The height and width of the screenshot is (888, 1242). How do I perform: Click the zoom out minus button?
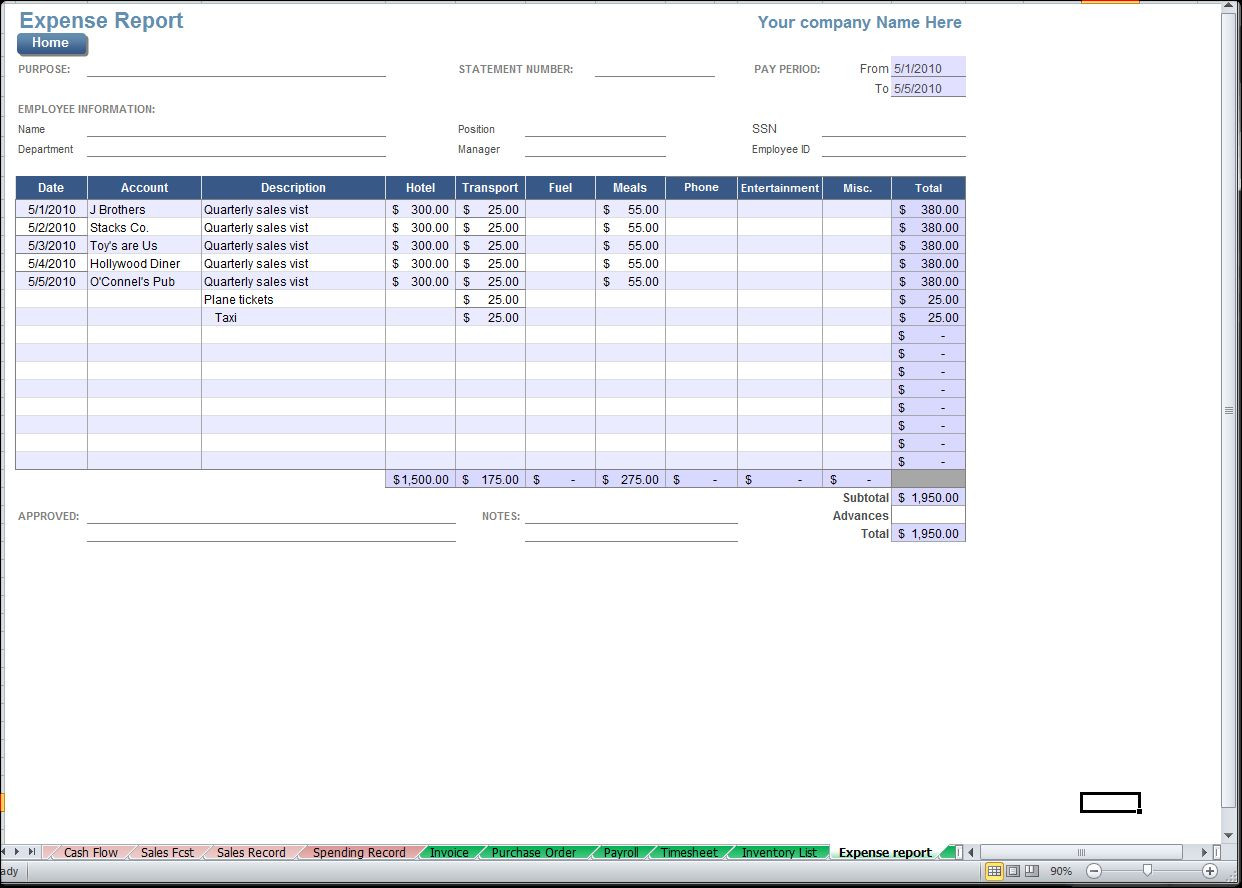pos(1093,871)
